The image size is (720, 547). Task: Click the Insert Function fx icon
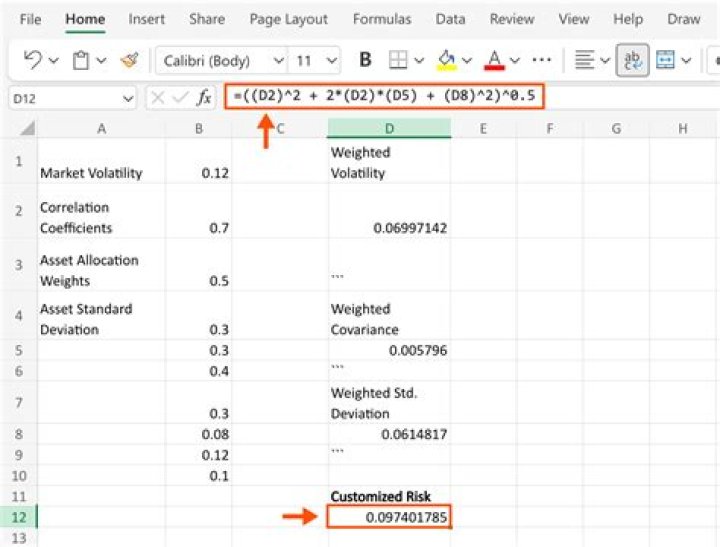204,98
